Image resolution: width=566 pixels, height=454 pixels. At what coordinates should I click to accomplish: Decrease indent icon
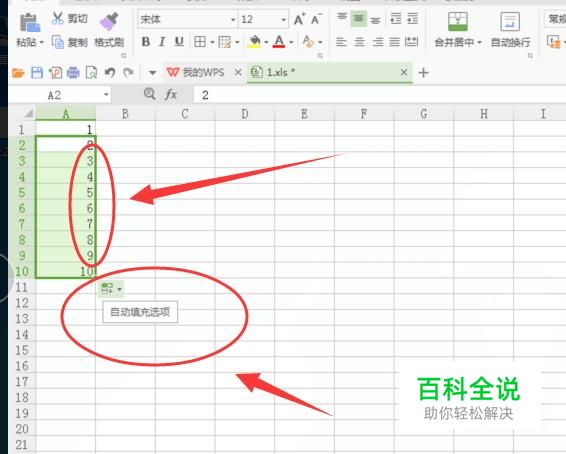click(396, 19)
